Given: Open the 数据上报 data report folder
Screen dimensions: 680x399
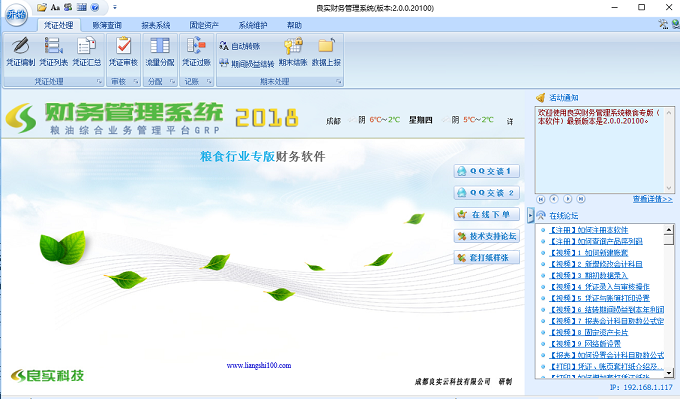Looking at the screenshot, I should click(326, 52).
